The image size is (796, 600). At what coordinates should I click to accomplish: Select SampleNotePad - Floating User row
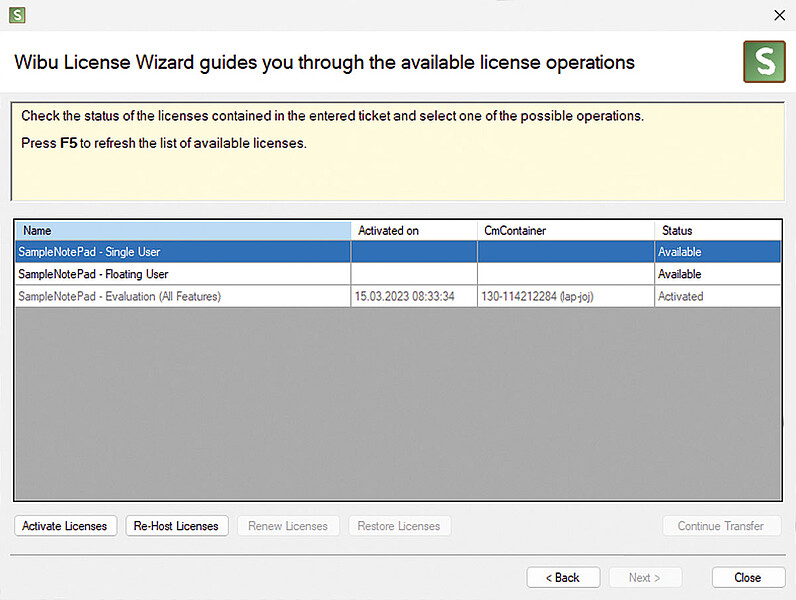[398, 274]
